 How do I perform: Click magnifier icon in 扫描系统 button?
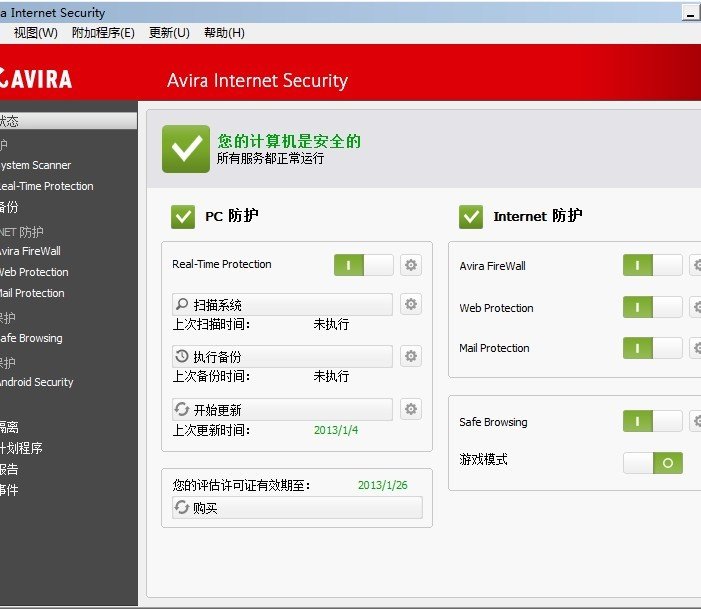(182, 304)
